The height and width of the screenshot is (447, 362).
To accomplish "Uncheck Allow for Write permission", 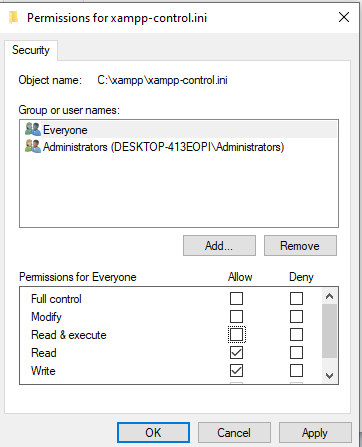I will point(236,370).
